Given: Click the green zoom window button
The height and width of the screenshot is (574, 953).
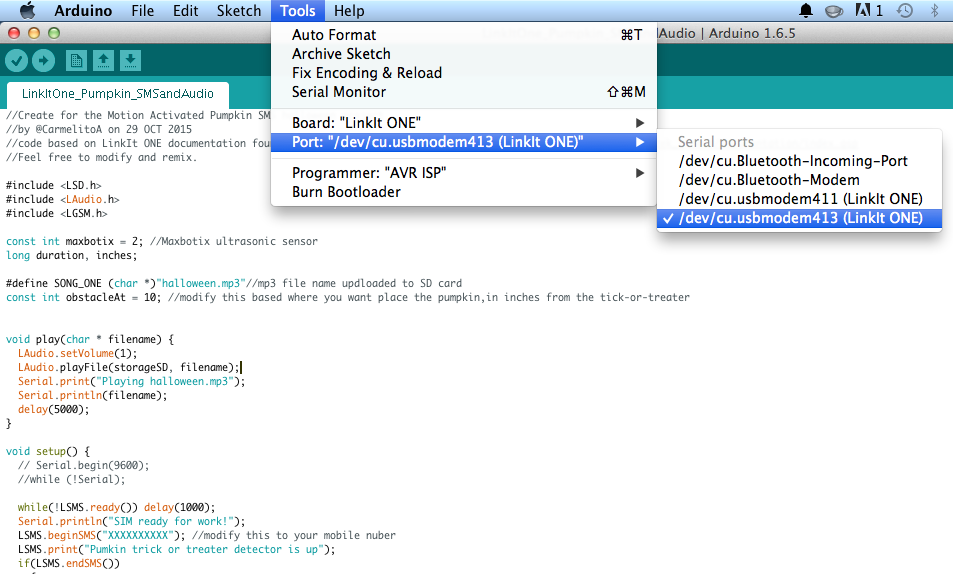Looking at the screenshot, I should (x=54, y=33).
